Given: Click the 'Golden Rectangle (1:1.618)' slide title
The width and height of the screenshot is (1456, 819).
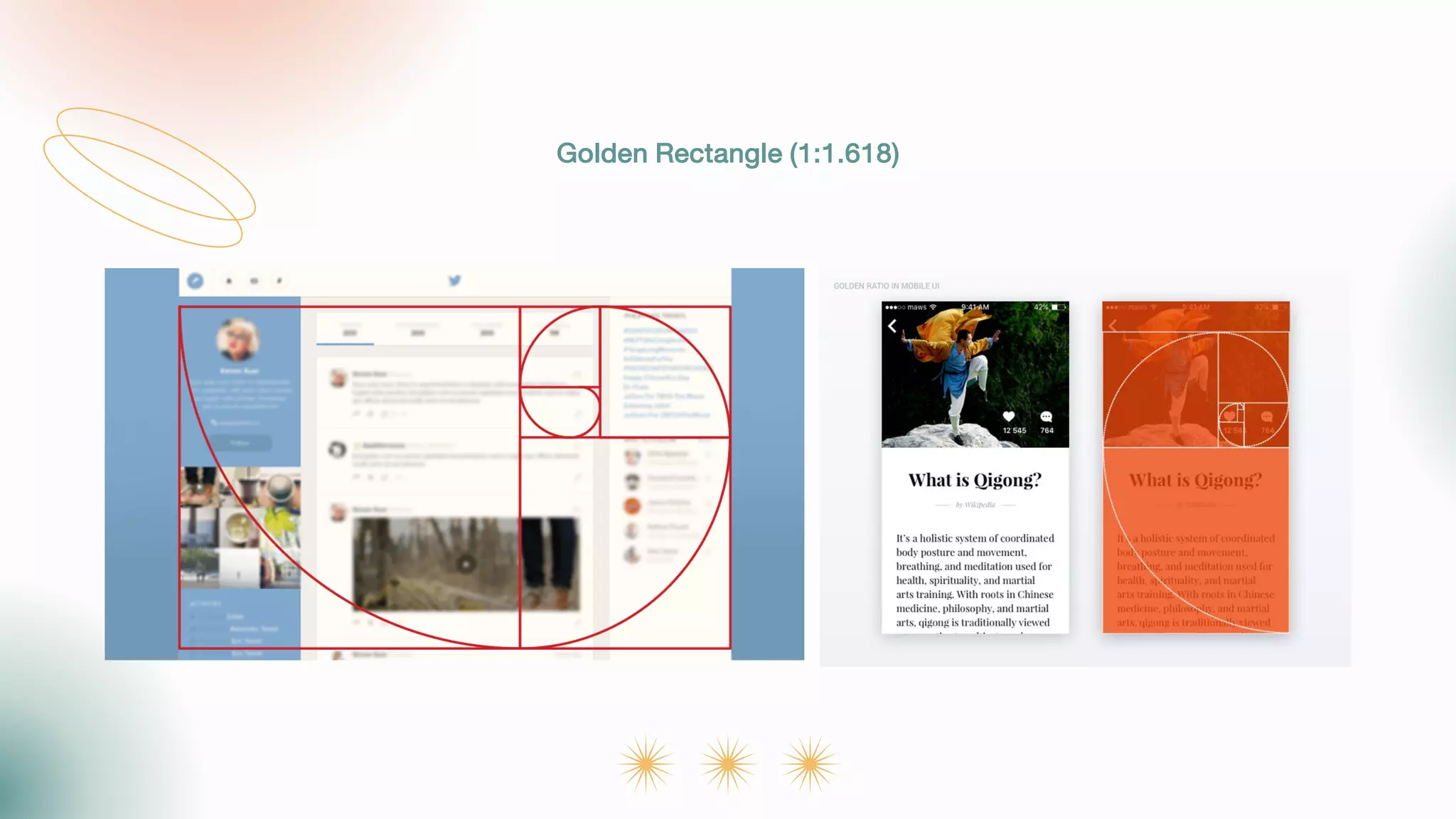Looking at the screenshot, I should (728, 154).
